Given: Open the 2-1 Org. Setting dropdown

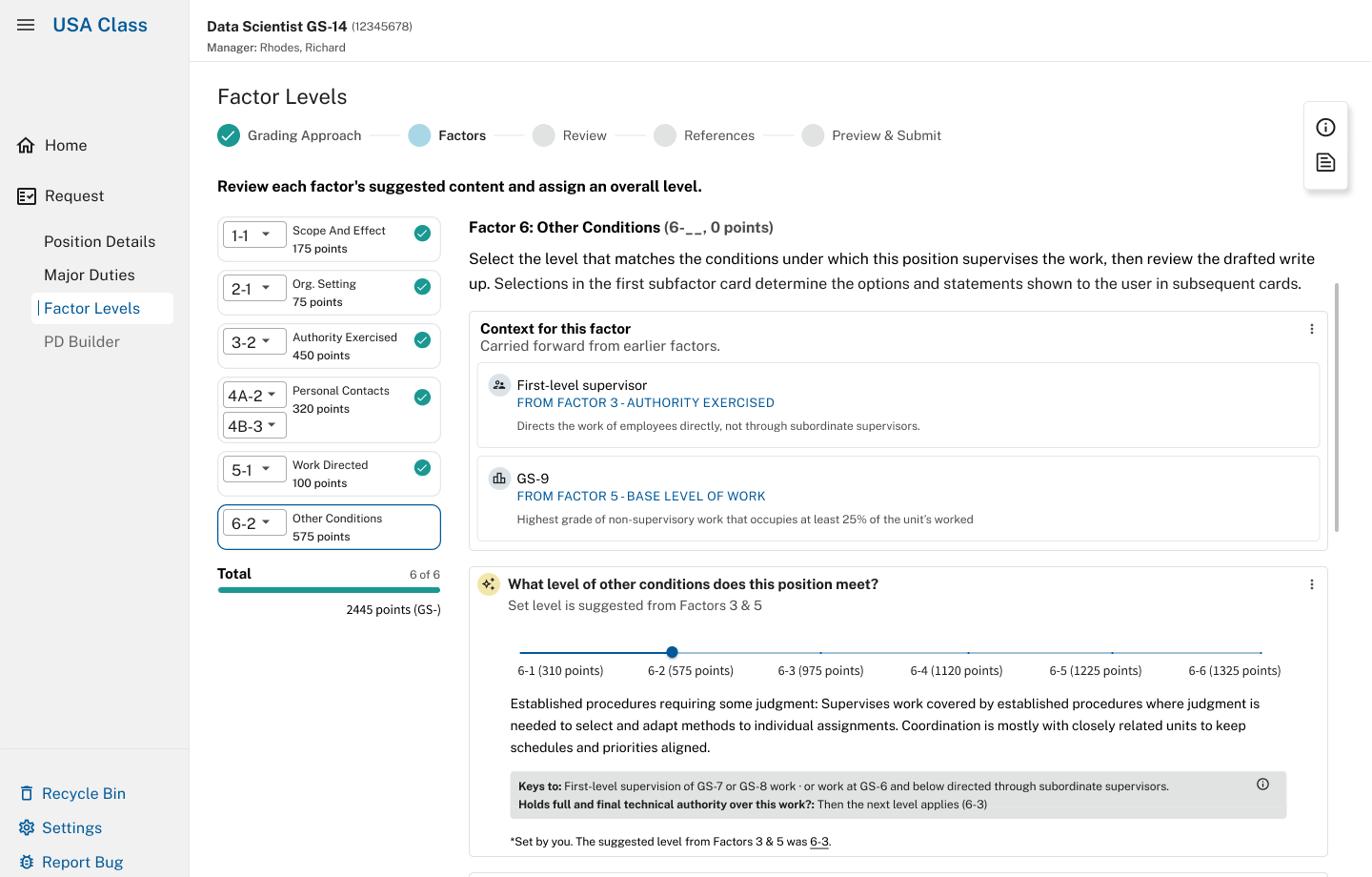Looking at the screenshot, I should (x=254, y=288).
